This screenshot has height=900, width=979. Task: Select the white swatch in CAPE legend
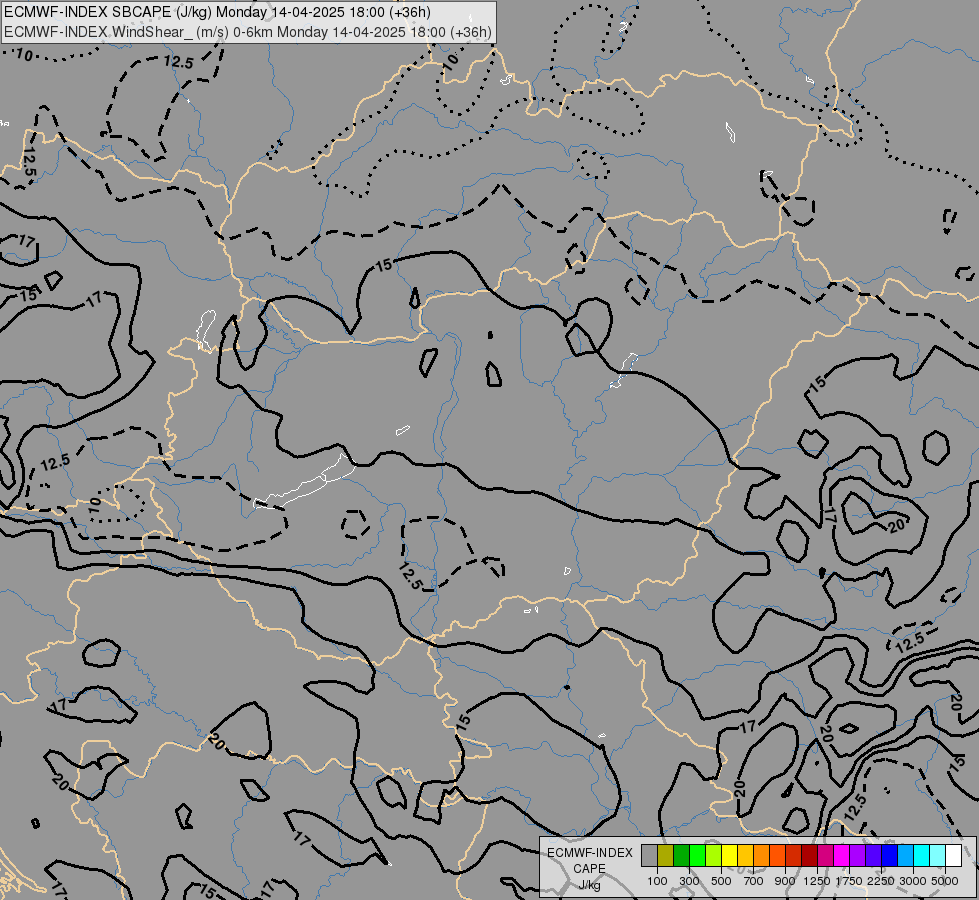(953, 855)
